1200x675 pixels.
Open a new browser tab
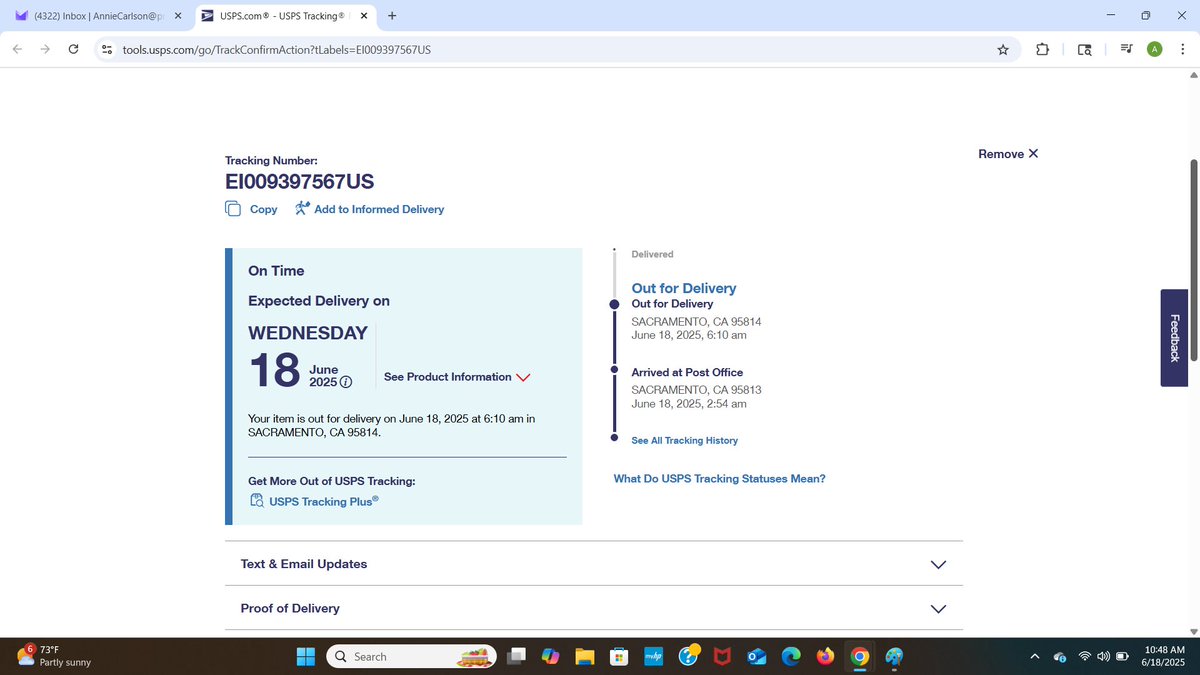(391, 16)
